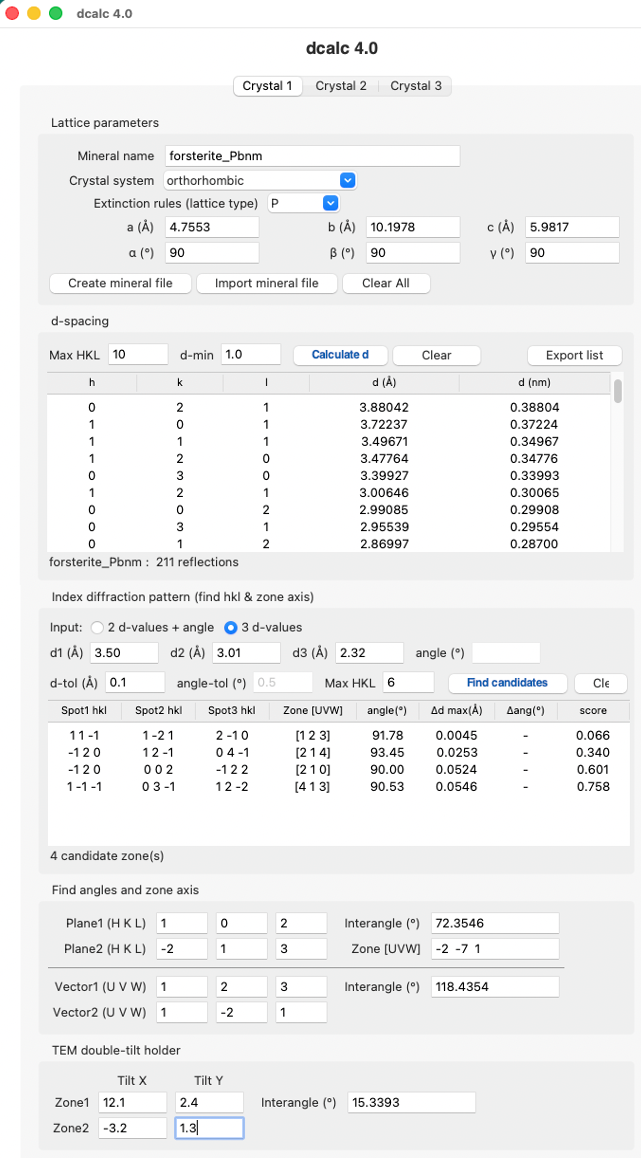Click the d3 (Å) input field

(369, 653)
